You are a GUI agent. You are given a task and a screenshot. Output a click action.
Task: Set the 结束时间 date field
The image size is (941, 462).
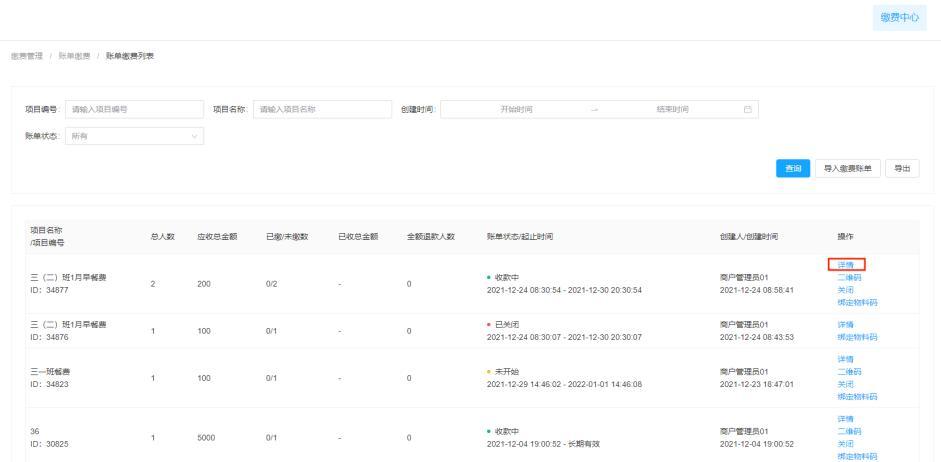coord(672,109)
